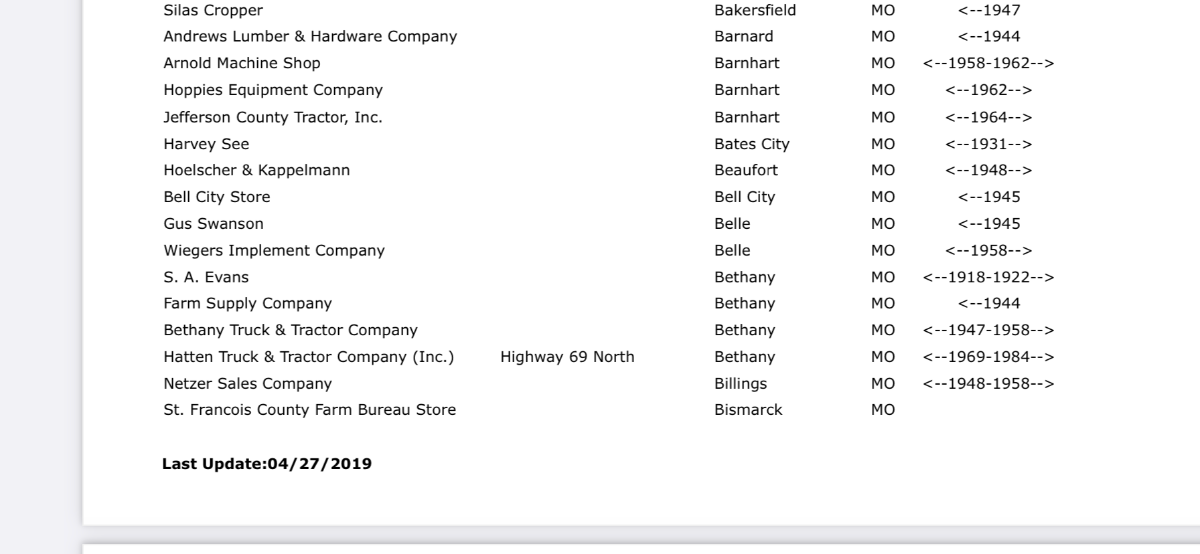Click the S. A. Evans entry
Image resolution: width=1200 pixels, height=554 pixels.
tap(206, 277)
